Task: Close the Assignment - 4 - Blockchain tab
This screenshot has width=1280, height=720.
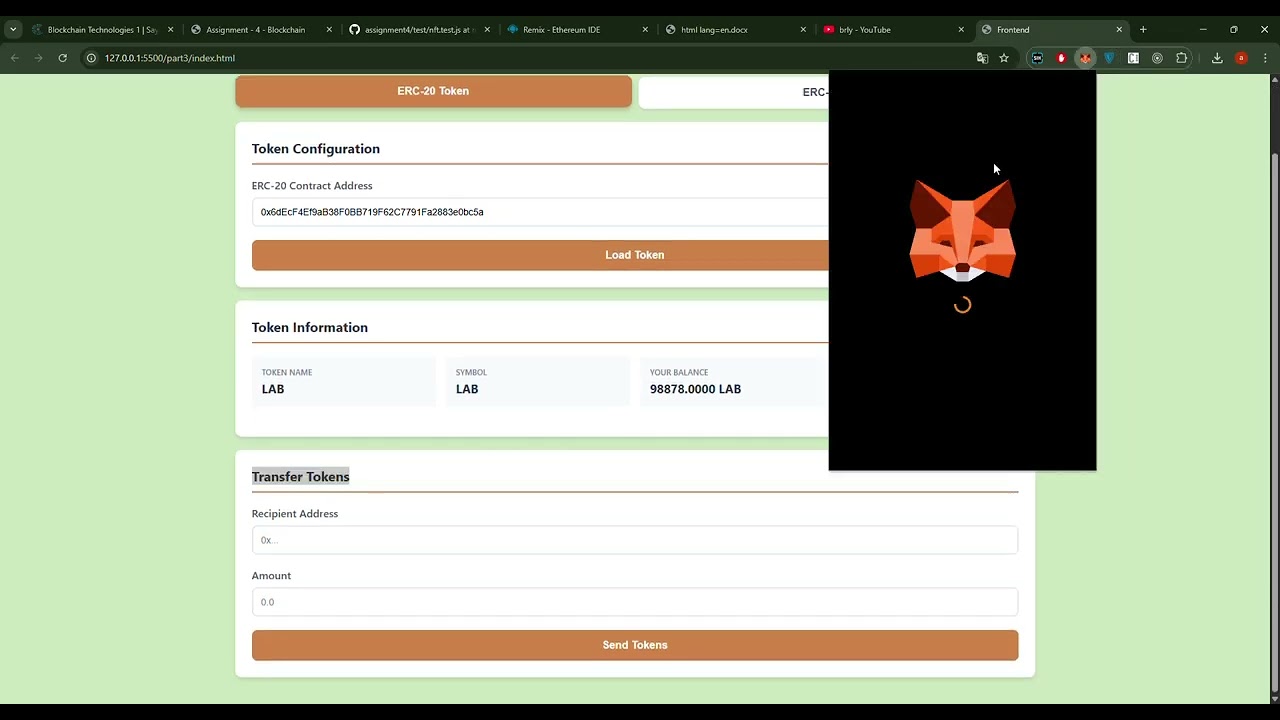Action: tap(329, 29)
